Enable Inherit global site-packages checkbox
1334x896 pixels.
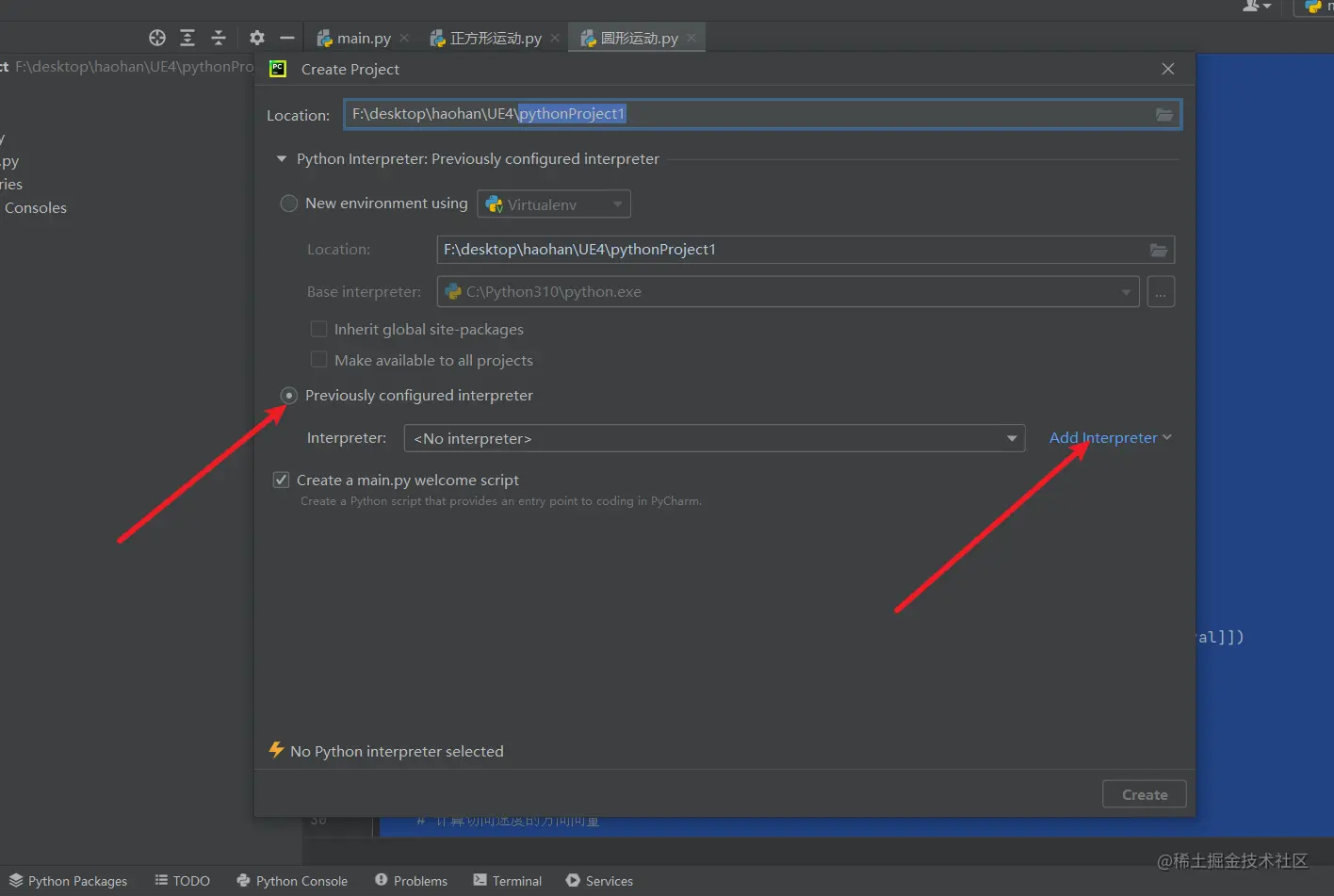point(319,329)
